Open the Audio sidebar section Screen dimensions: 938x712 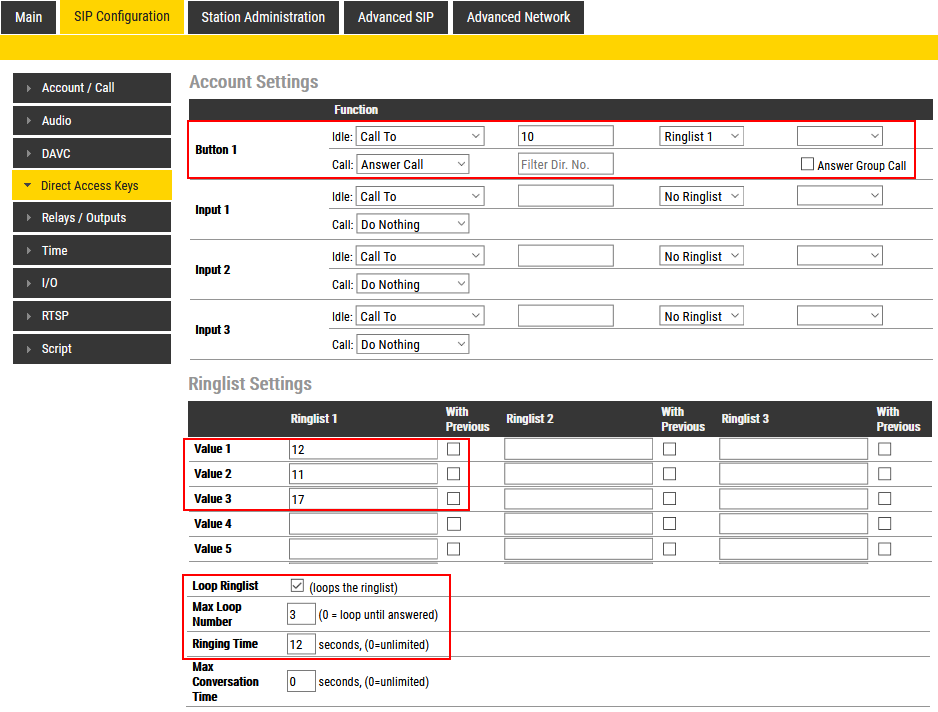pos(92,121)
